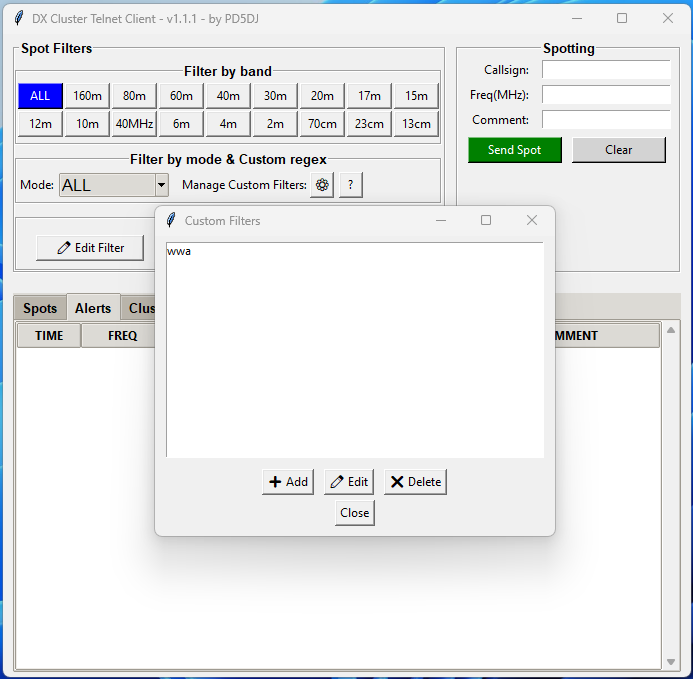Delete the selected custom filter
Image resolution: width=693 pixels, height=679 pixels.
tap(415, 482)
